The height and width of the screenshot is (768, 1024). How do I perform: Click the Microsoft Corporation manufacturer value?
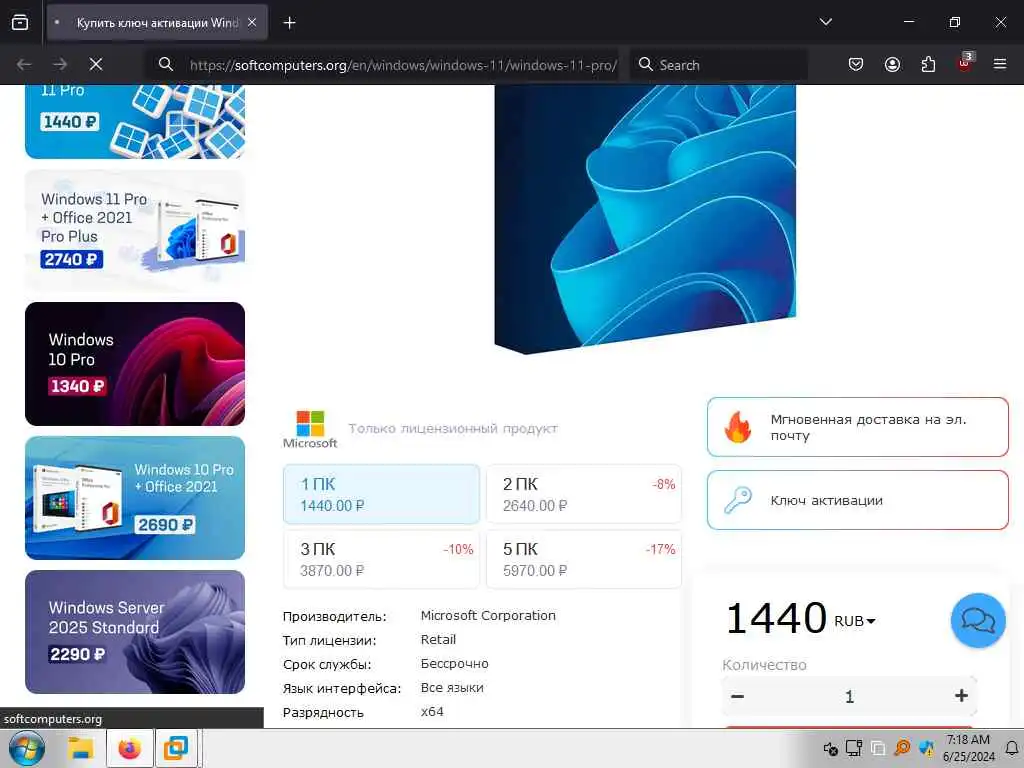click(x=488, y=616)
